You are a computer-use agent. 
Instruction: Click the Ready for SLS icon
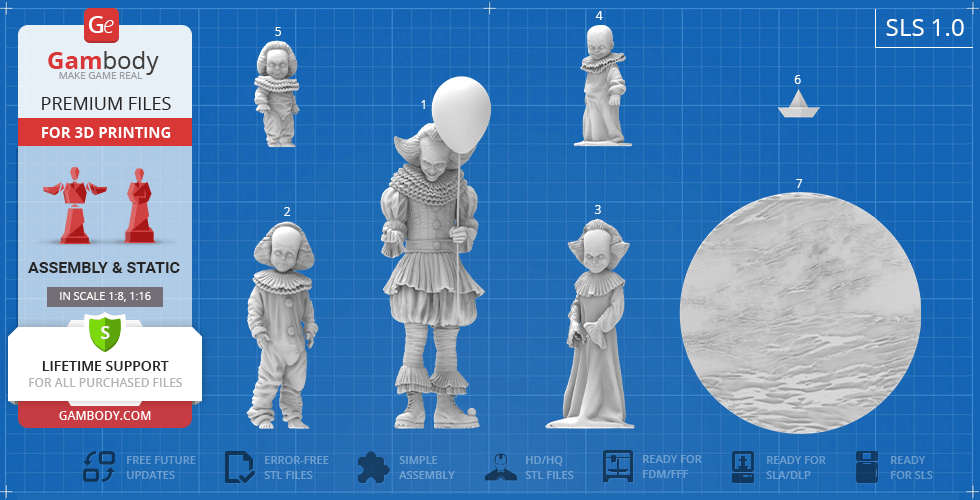(x=868, y=467)
